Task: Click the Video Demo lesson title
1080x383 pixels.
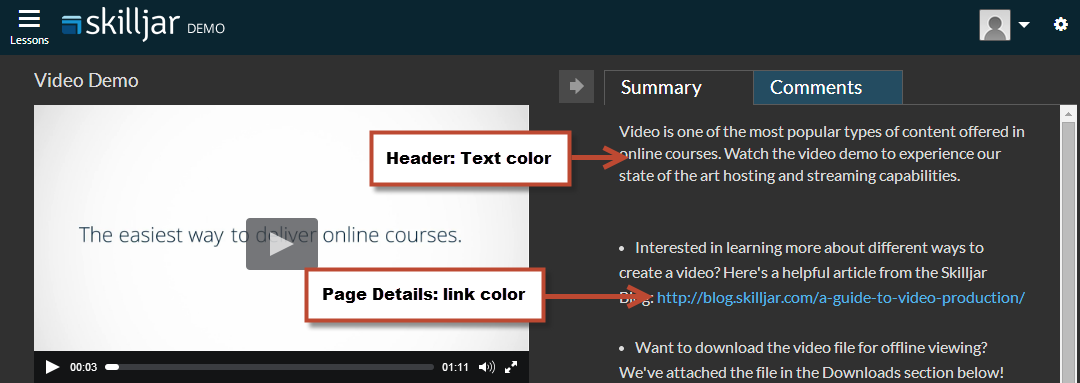Action: point(86,81)
